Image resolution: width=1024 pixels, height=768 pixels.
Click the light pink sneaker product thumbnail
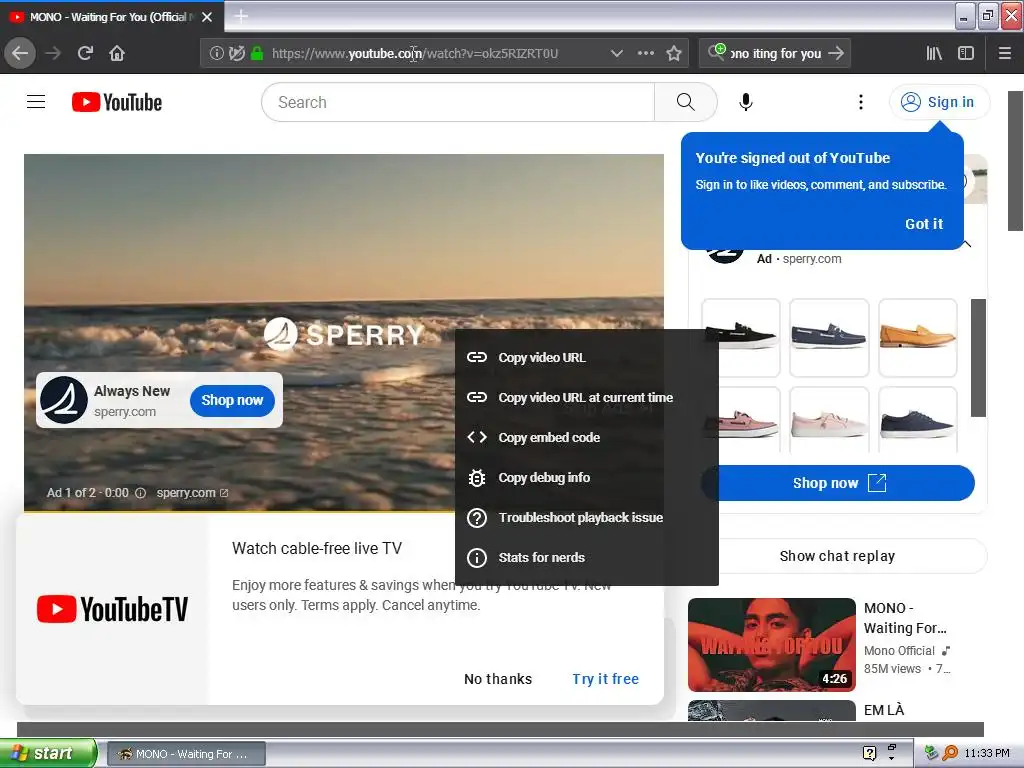[x=829, y=421]
